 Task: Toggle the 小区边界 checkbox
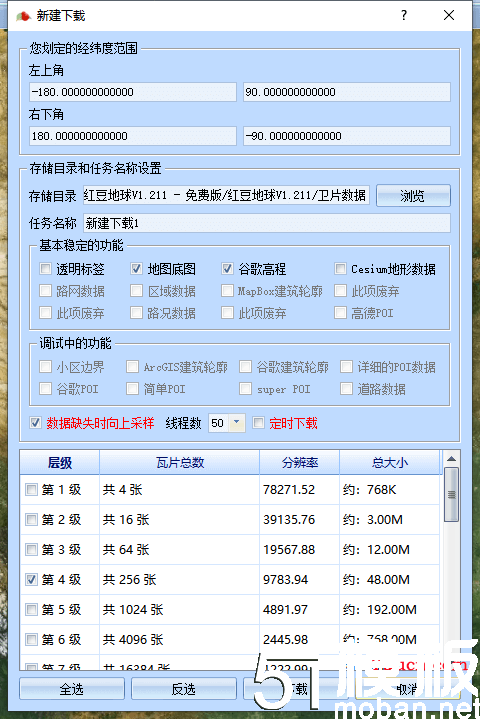pos(45,366)
